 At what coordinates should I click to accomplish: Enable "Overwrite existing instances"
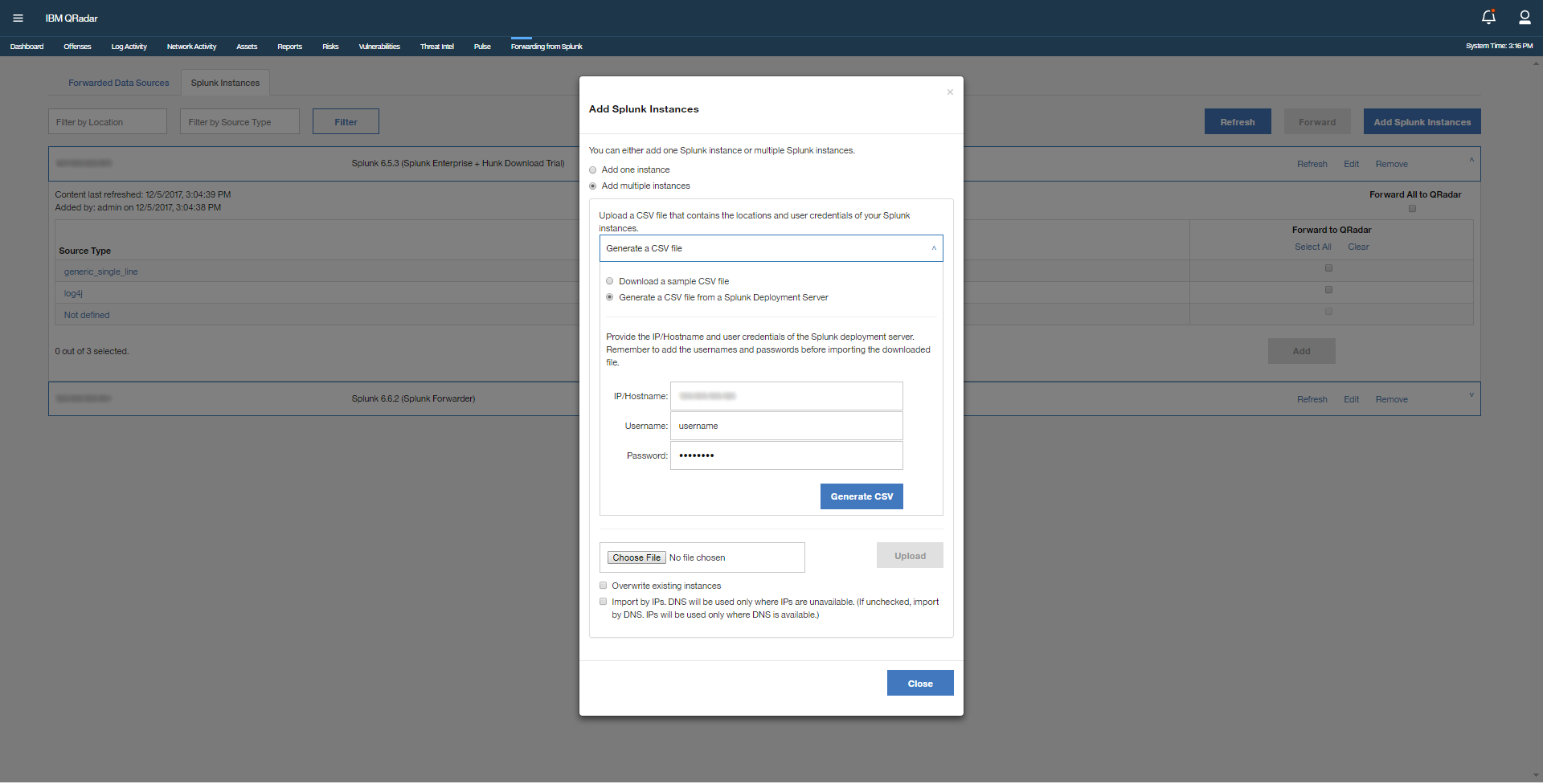click(604, 586)
